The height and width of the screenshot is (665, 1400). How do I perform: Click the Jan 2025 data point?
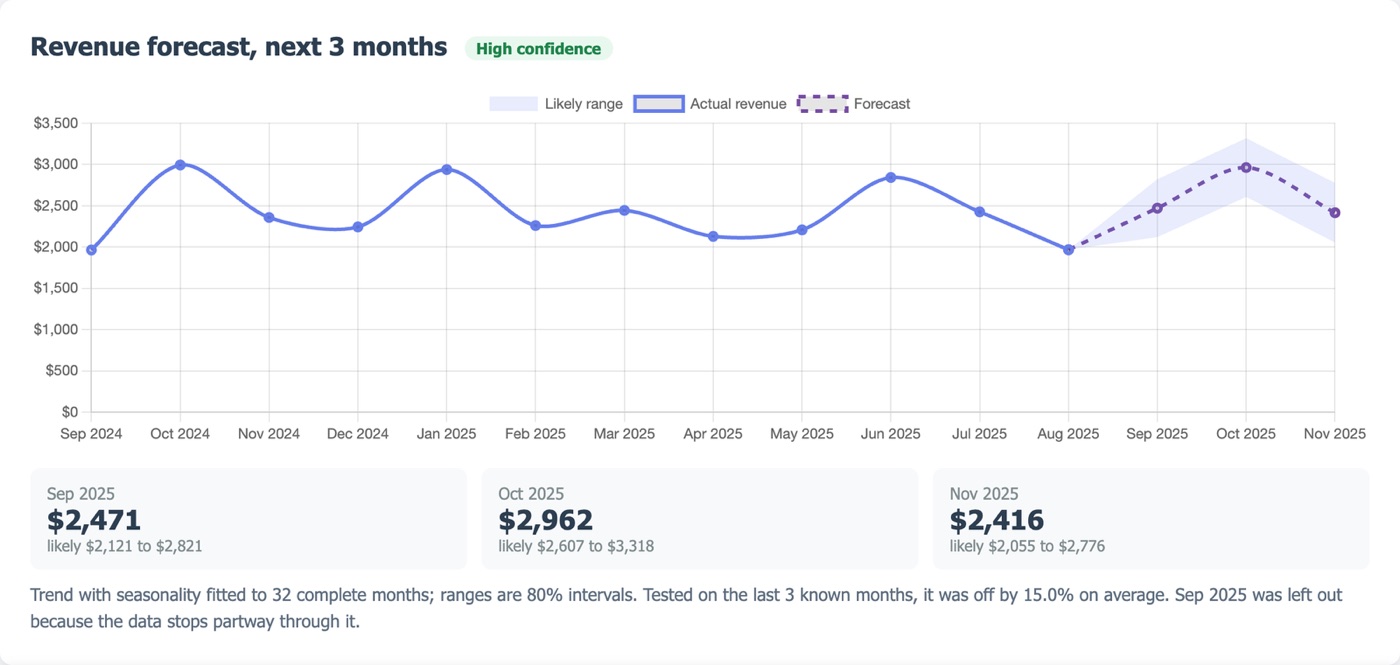pyautogui.click(x=446, y=169)
